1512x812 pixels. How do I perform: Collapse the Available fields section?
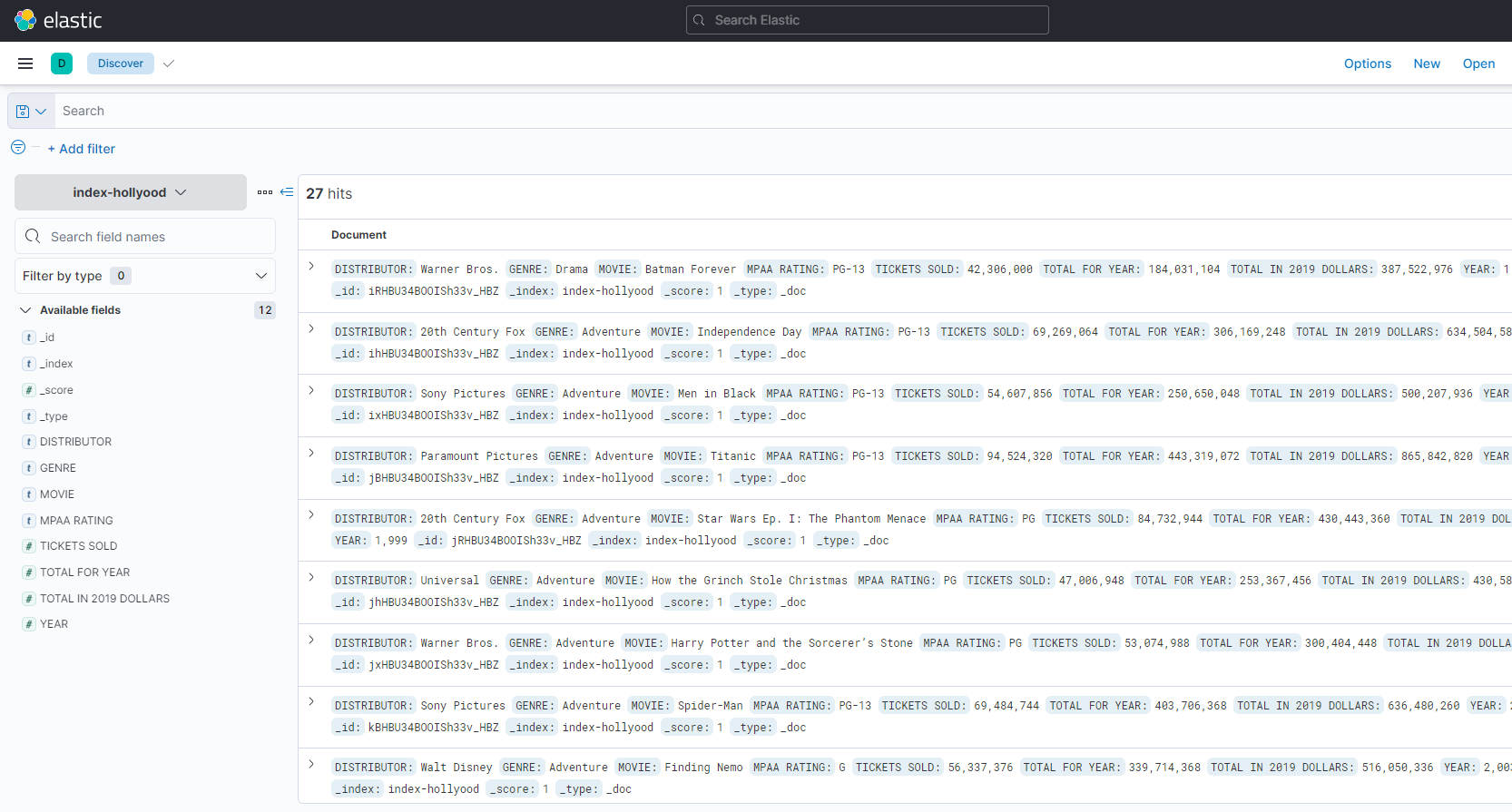[x=25, y=310]
